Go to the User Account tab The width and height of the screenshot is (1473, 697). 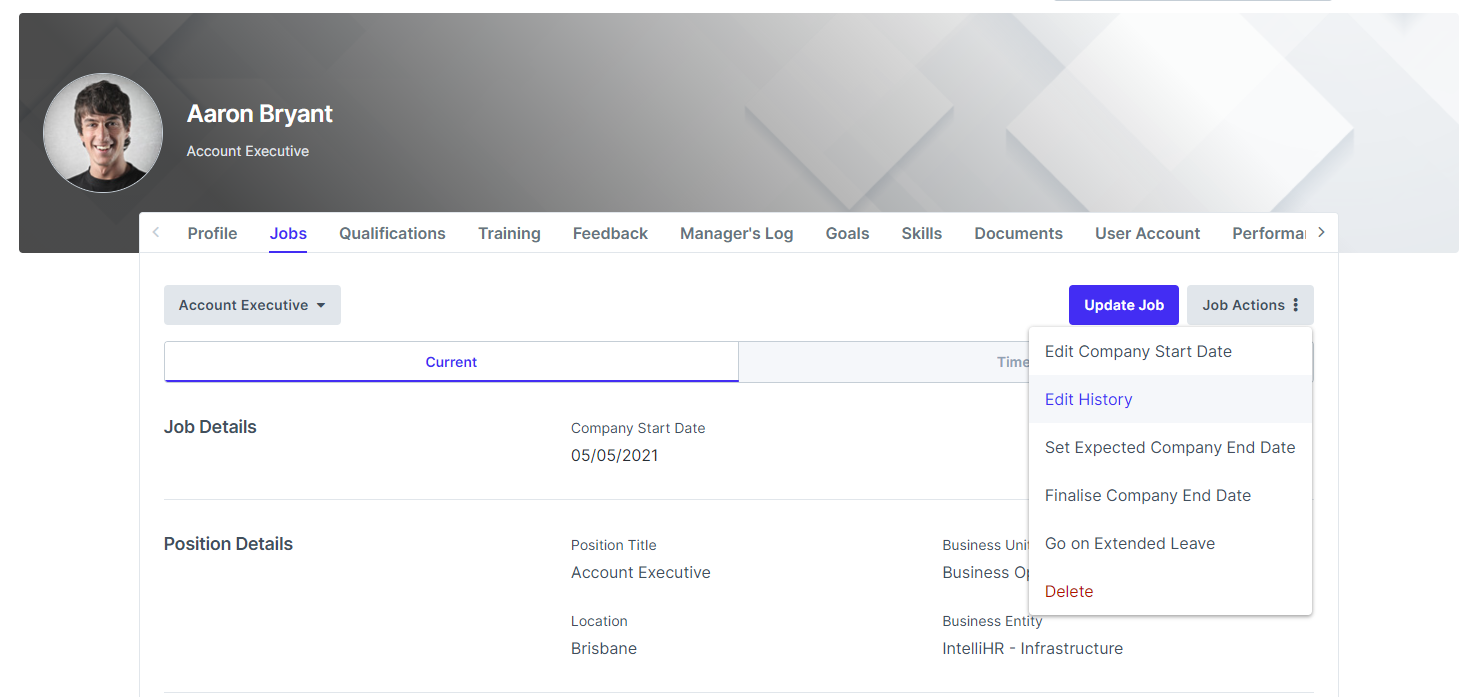point(1147,233)
